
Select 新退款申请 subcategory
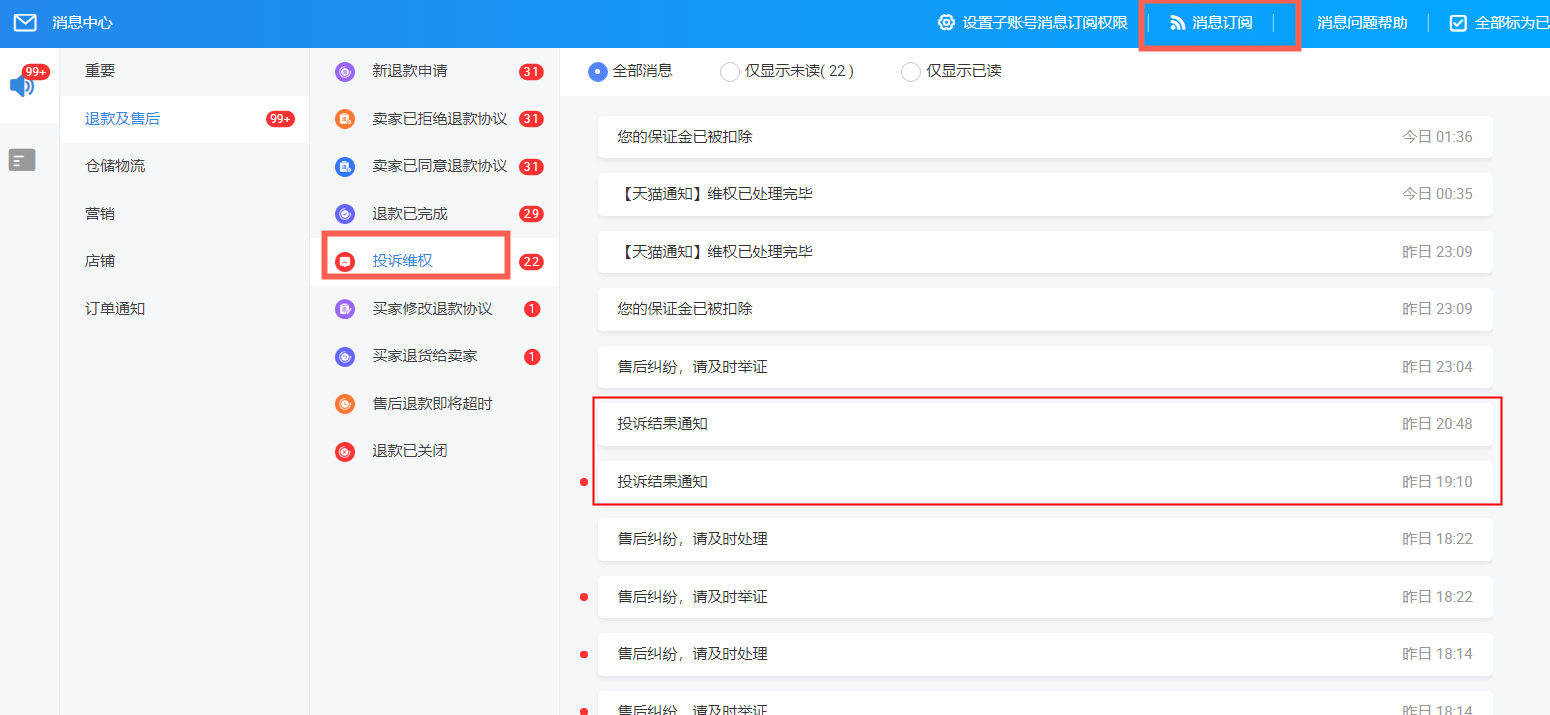click(434, 71)
